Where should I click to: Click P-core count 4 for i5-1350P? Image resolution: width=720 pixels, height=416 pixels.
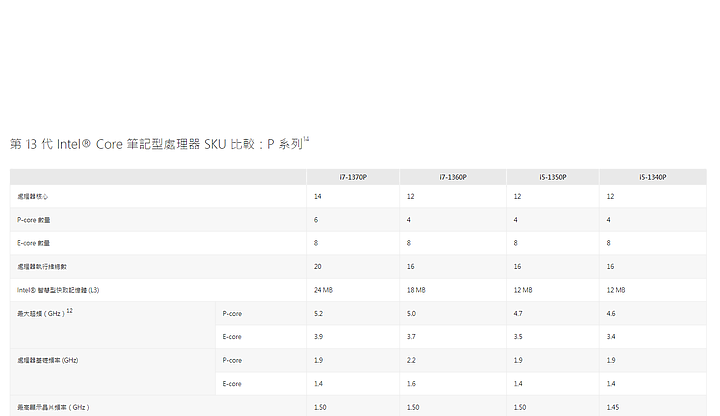516,220
